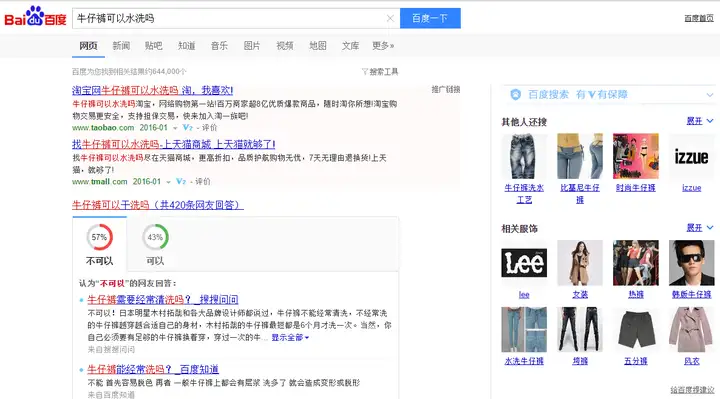Open the 水洗牛仔裤 text link

coord(524,361)
